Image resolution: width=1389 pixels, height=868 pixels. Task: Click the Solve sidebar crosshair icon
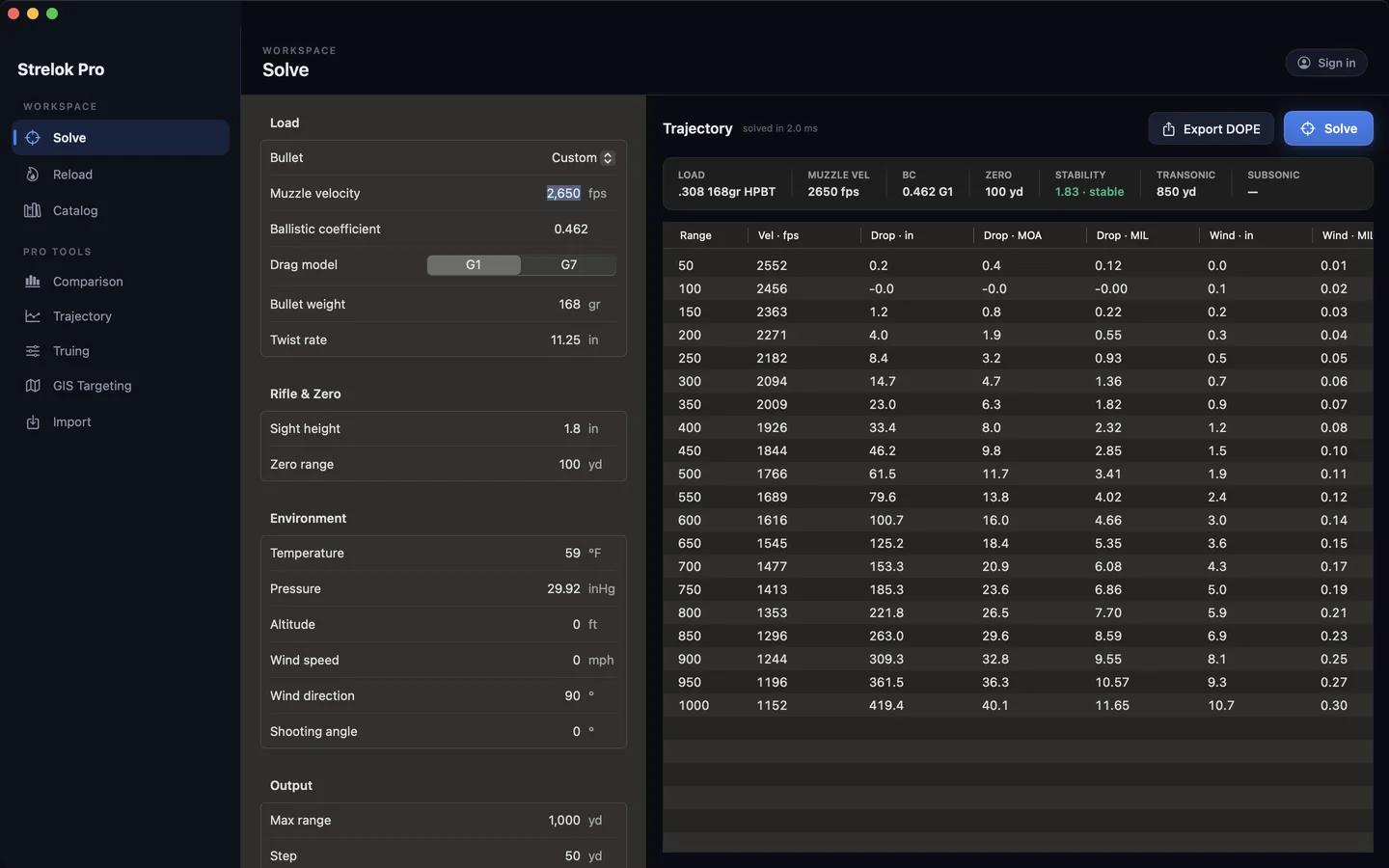pyautogui.click(x=33, y=138)
